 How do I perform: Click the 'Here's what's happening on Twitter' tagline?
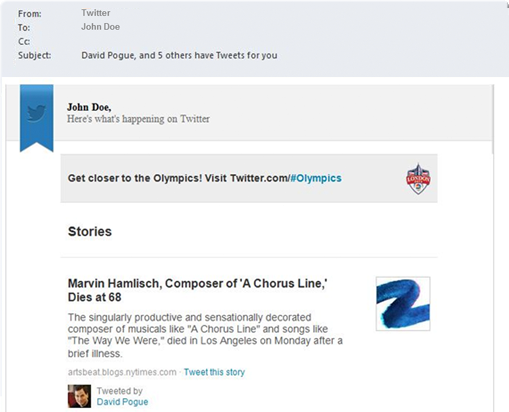point(138,119)
